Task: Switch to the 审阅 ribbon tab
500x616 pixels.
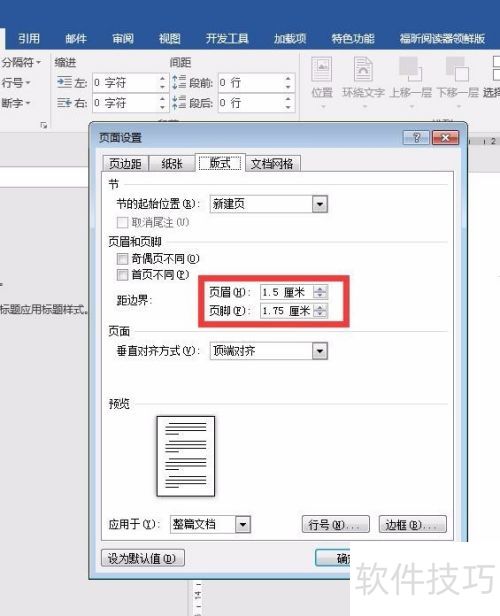Action: pos(123,38)
